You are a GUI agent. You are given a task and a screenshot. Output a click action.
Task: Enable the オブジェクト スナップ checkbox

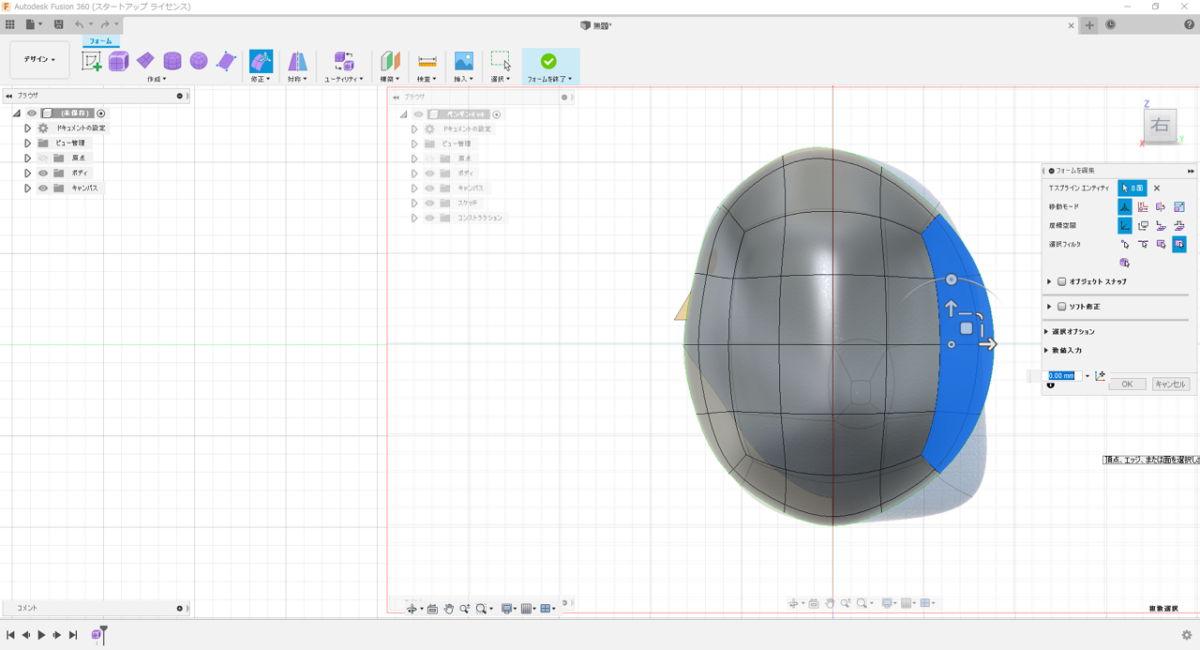pyautogui.click(x=1062, y=282)
